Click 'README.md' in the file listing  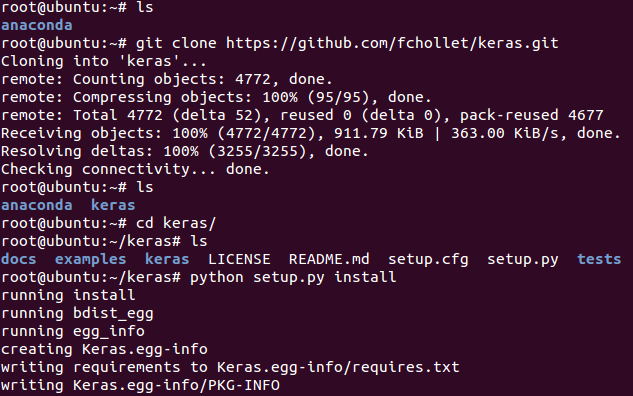329,259
